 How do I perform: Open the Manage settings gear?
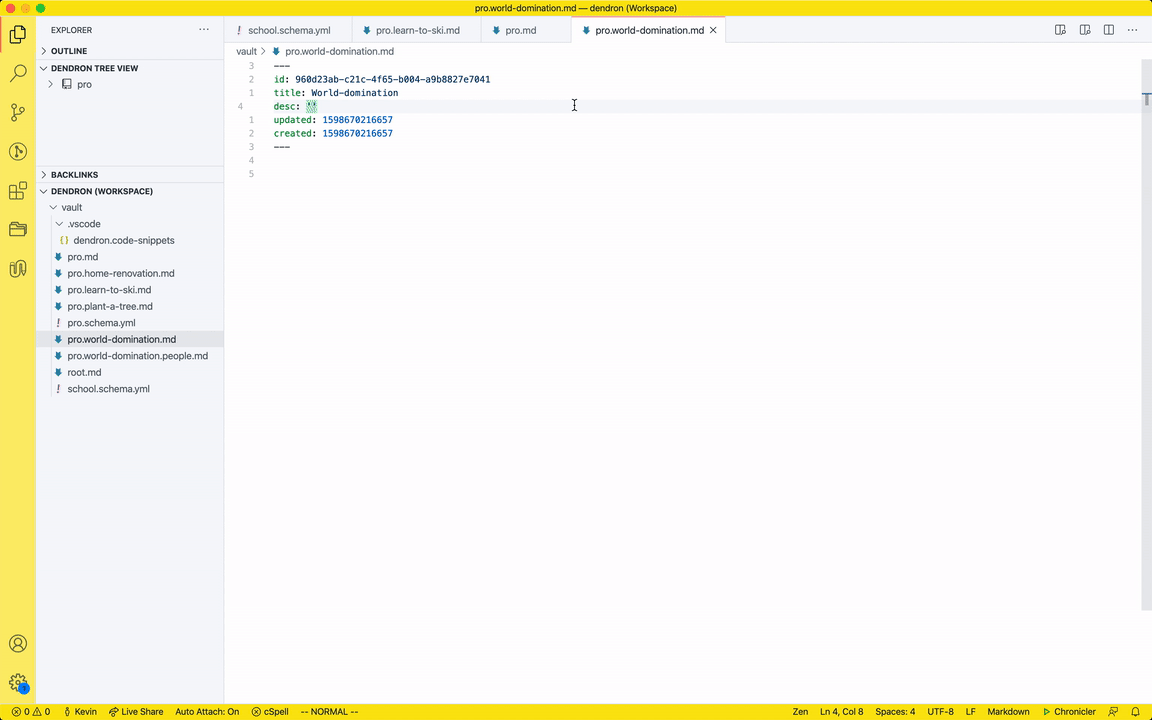(18, 683)
